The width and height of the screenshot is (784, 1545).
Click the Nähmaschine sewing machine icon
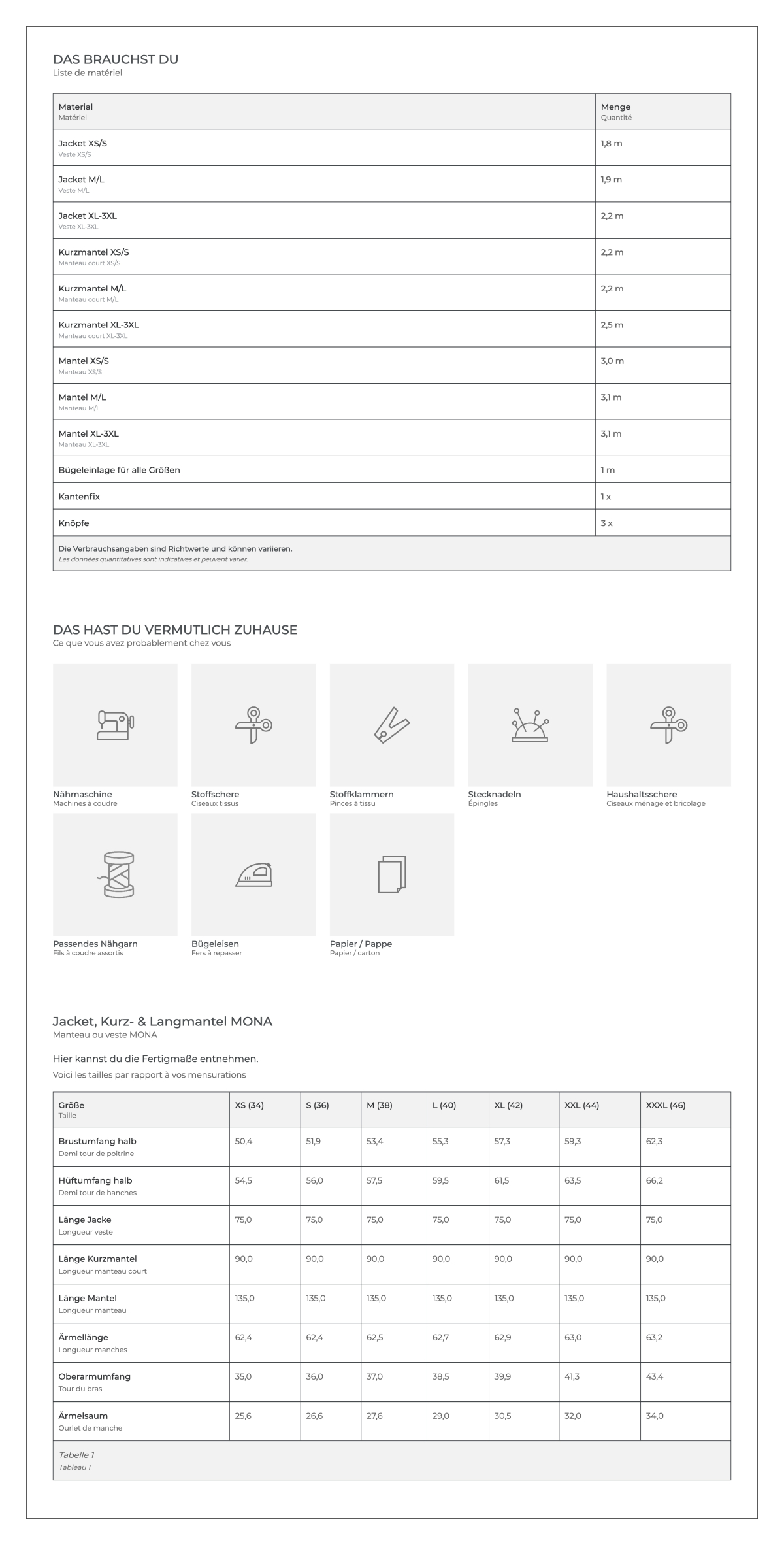coord(115,725)
